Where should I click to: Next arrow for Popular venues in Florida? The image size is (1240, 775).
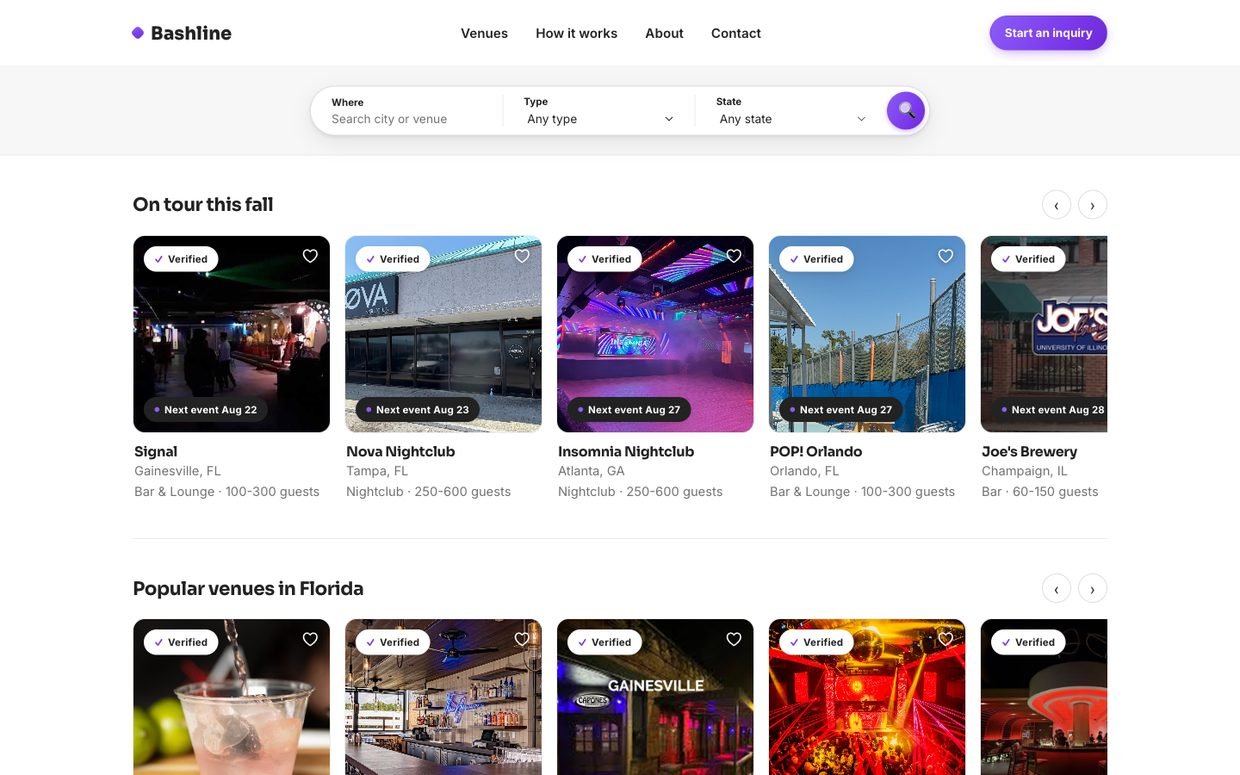1092,589
